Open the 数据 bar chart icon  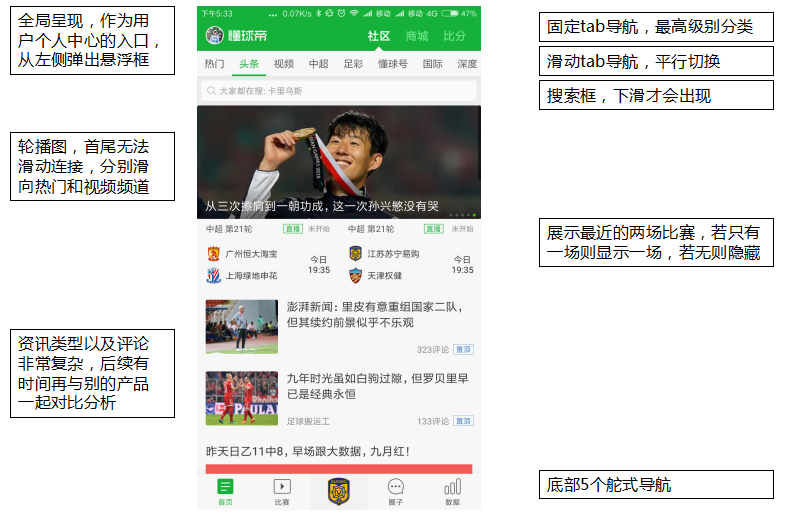(452, 486)
